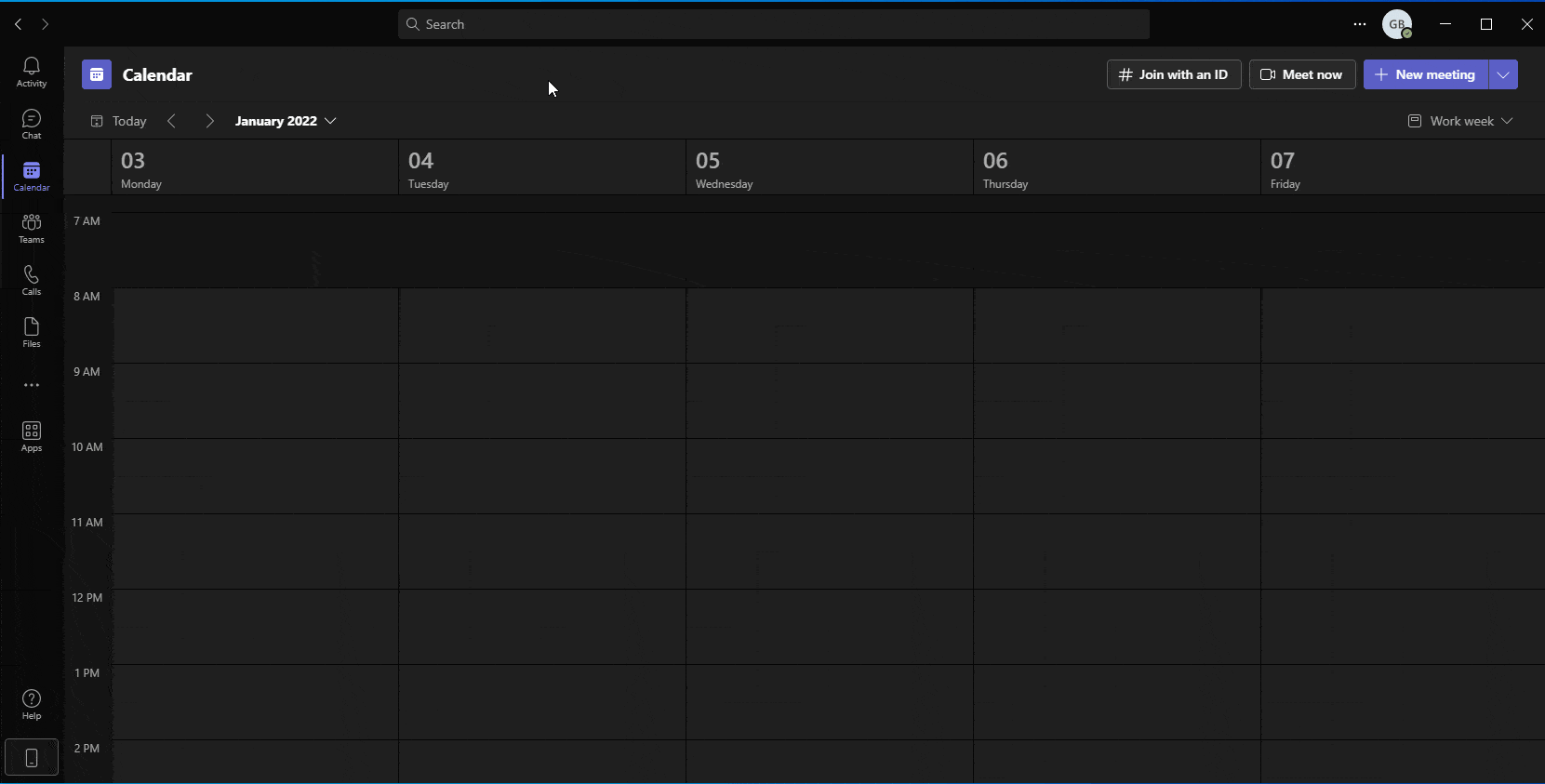
Task: Open Settings and more menu
Action: tap(1359, 25)
